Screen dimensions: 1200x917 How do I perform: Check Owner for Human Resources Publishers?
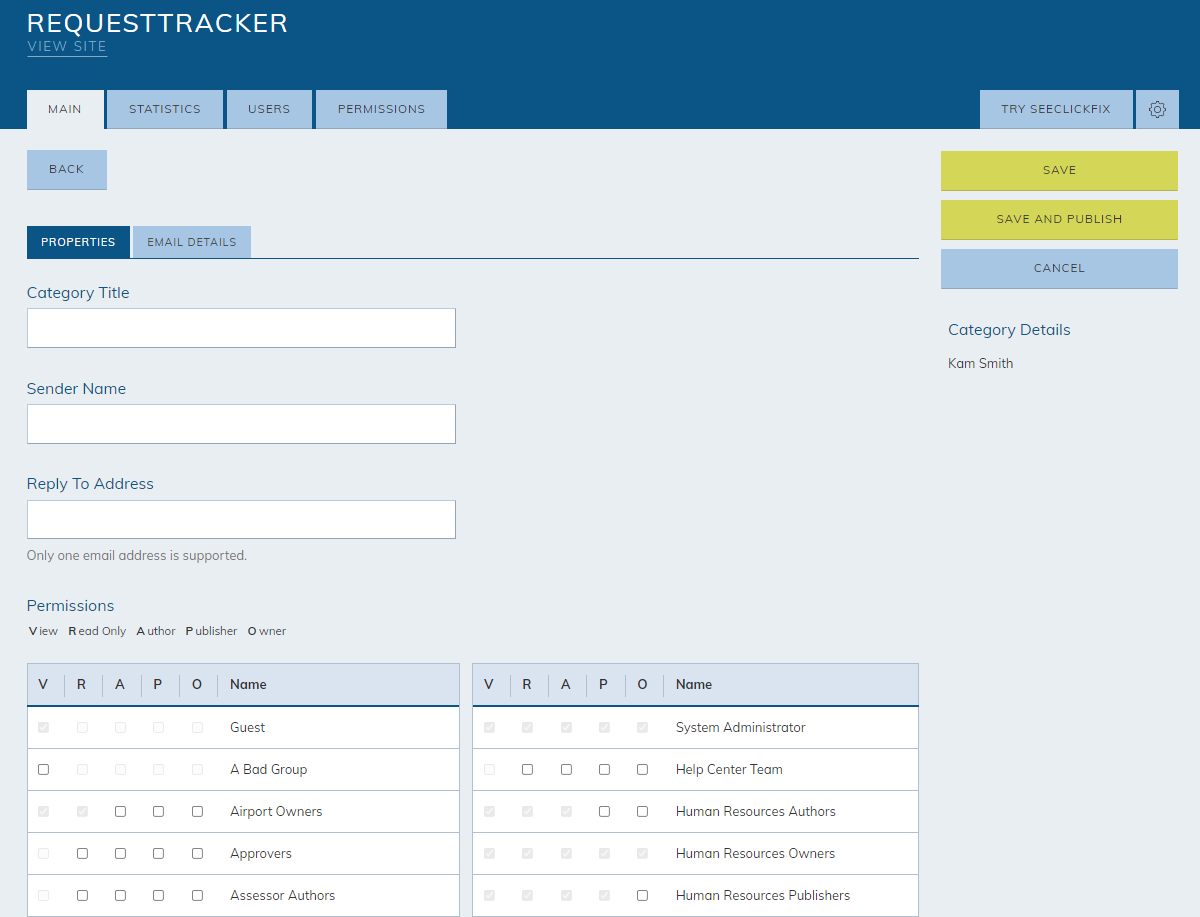click(642, 896)
